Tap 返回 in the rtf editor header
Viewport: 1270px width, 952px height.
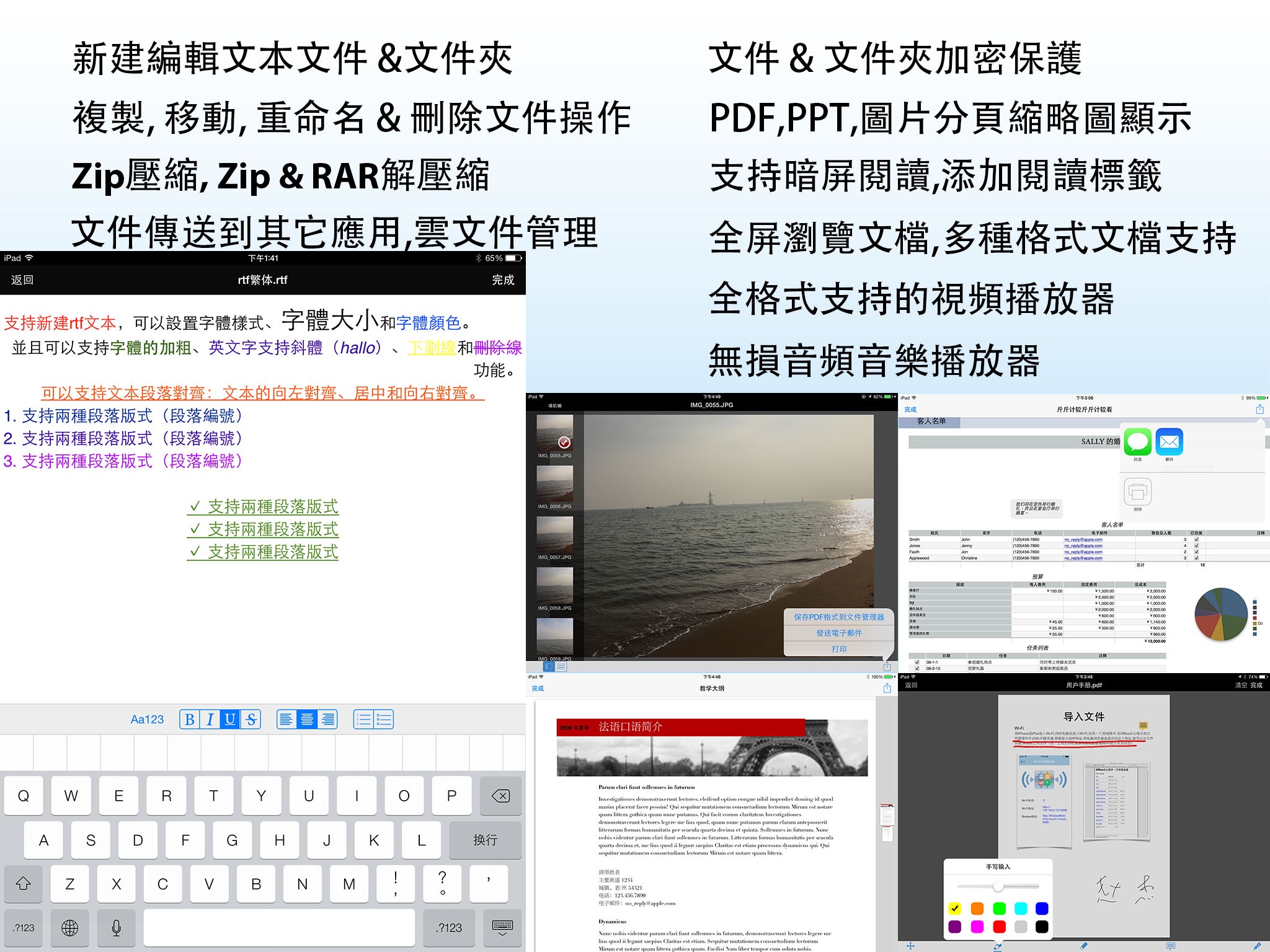(22, 280)
